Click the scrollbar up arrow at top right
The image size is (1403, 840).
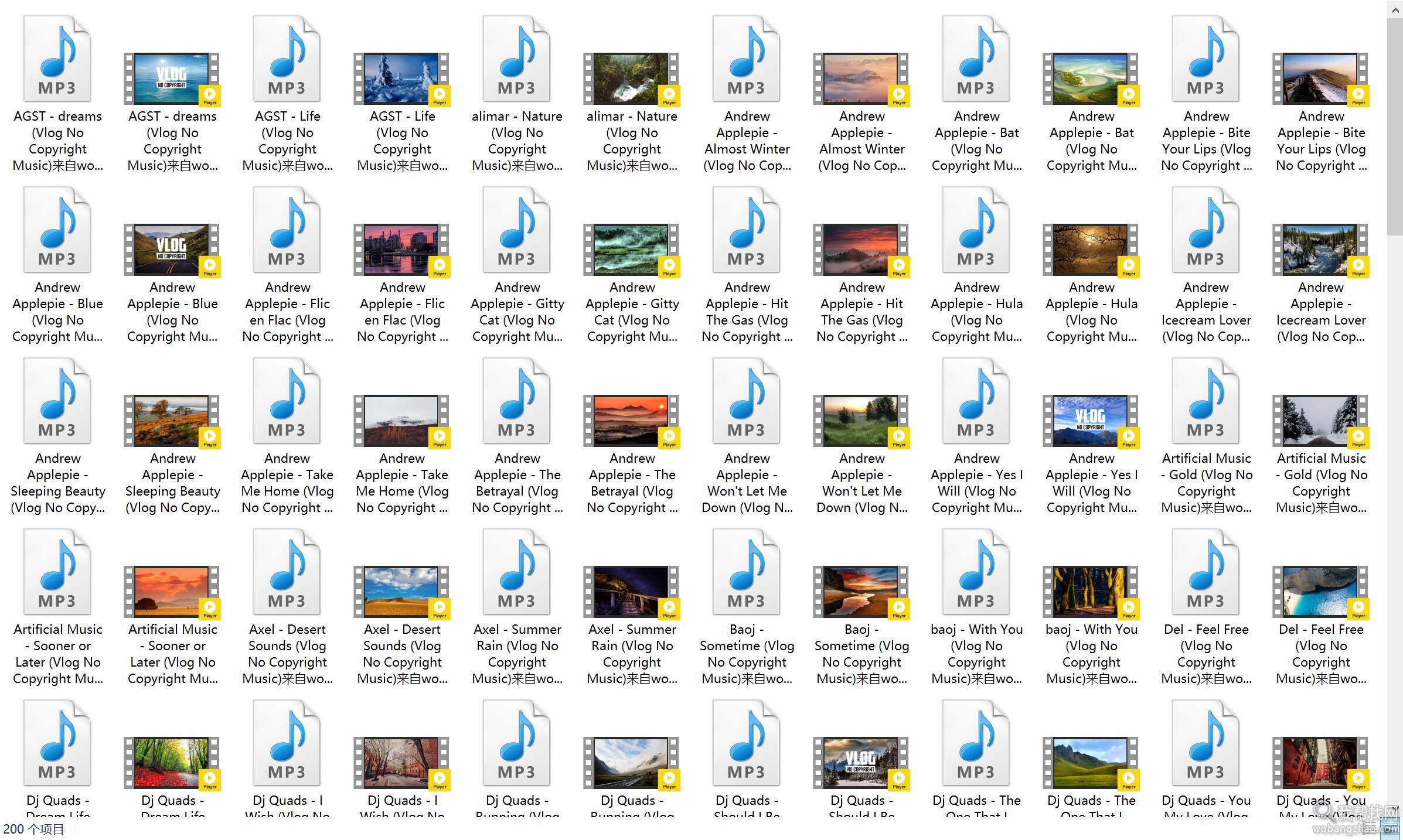click(x=1395, y=8)
